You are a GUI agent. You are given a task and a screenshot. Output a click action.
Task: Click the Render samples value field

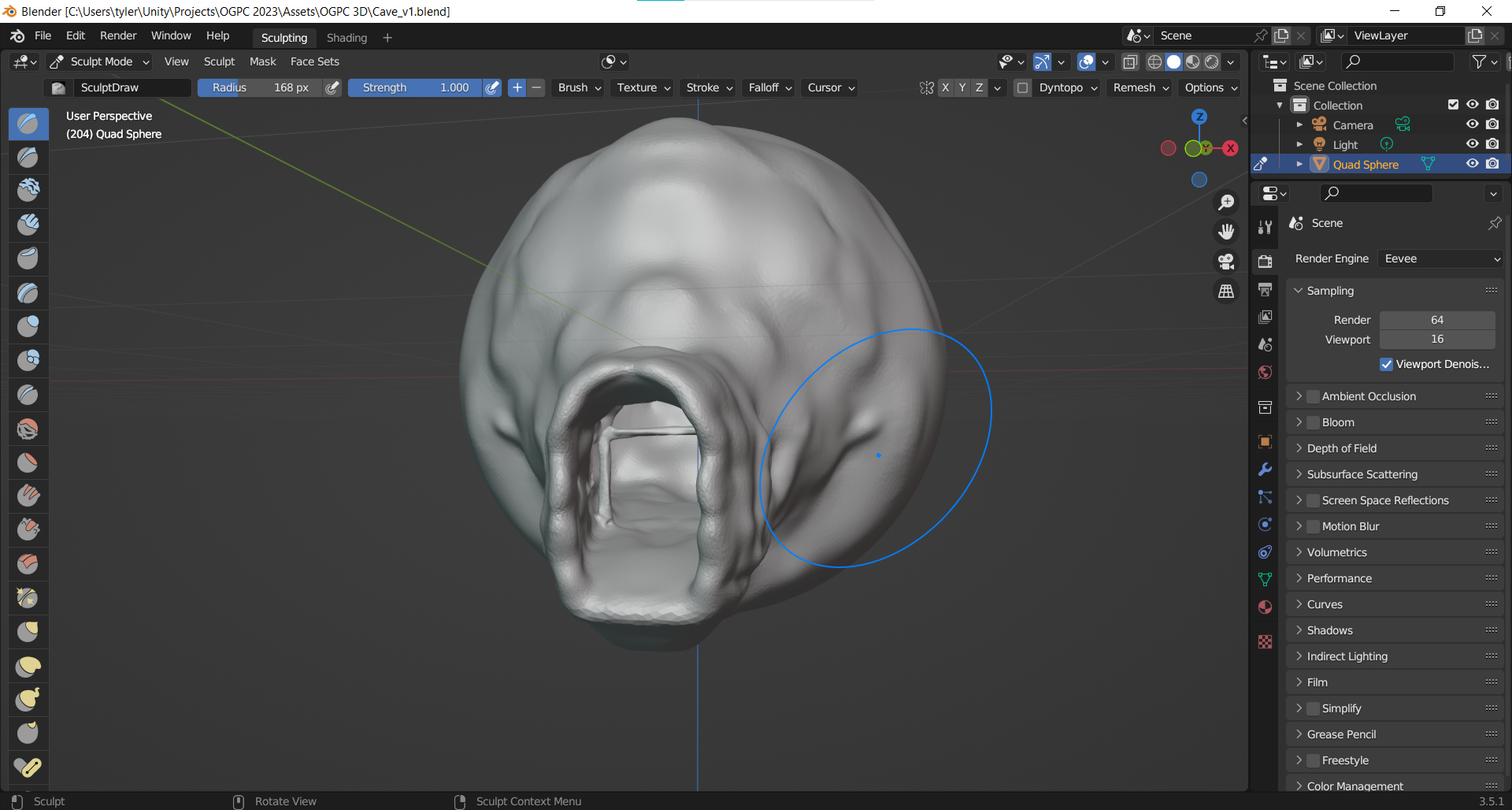(1436, 320)
